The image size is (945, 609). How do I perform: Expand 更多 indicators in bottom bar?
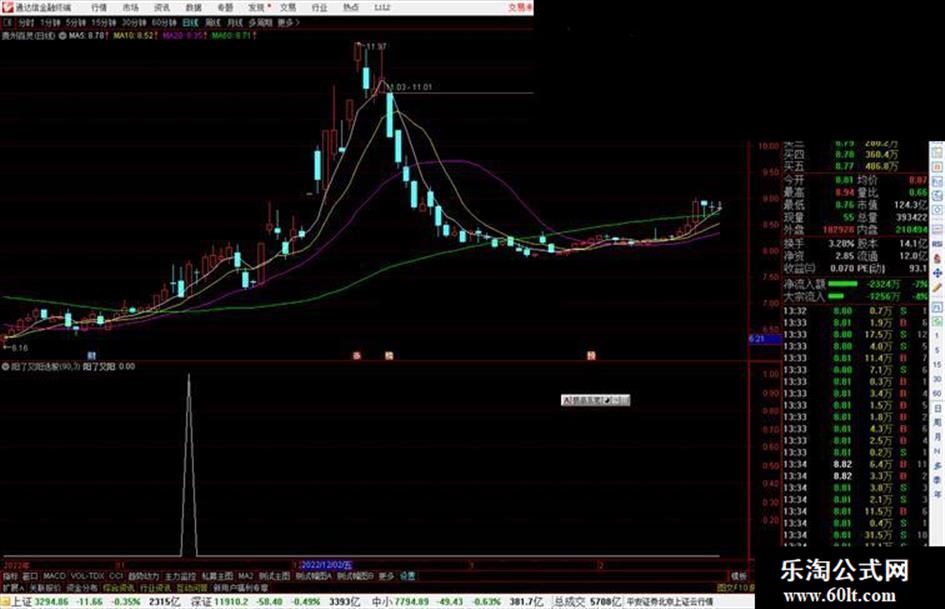(386, 576)
